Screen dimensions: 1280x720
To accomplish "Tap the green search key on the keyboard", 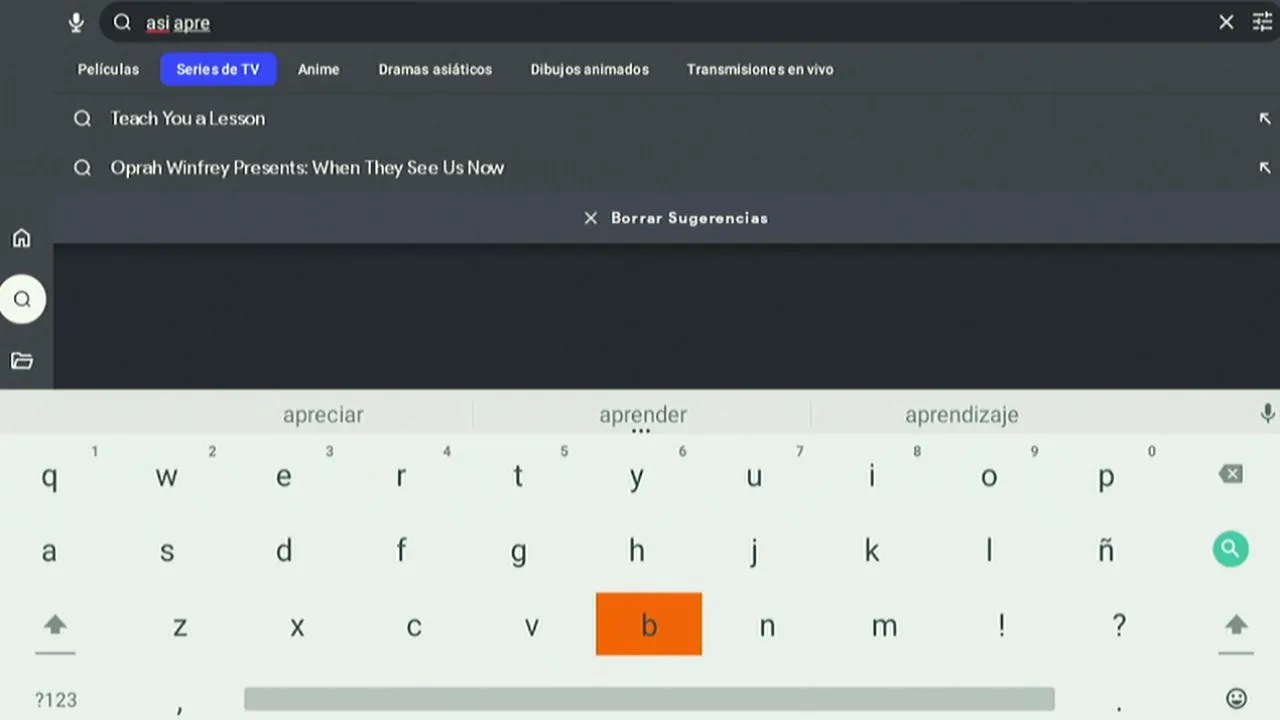I will [x=1230, y=549].
